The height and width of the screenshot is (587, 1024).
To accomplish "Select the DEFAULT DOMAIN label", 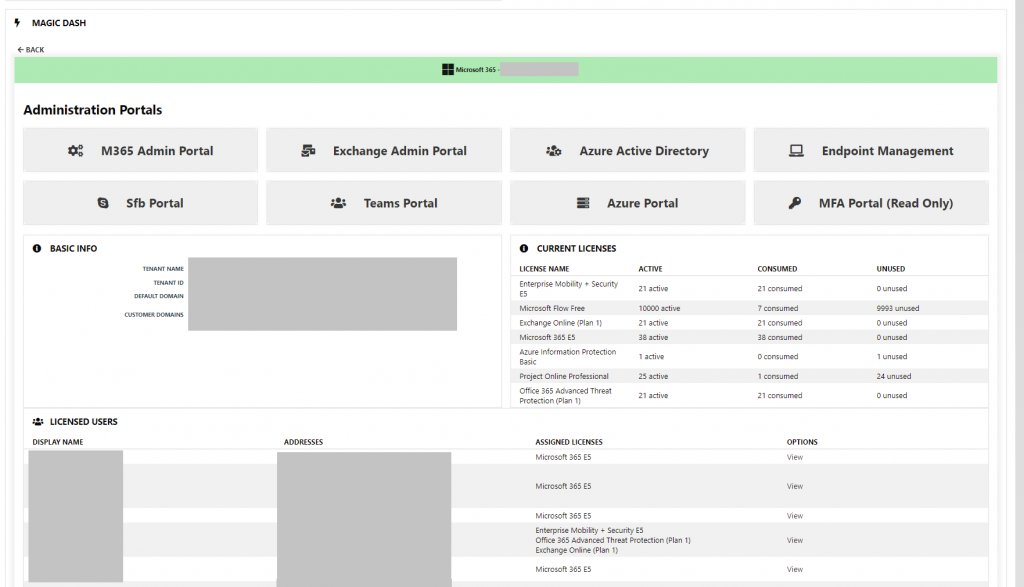I will tap(159, 296).
